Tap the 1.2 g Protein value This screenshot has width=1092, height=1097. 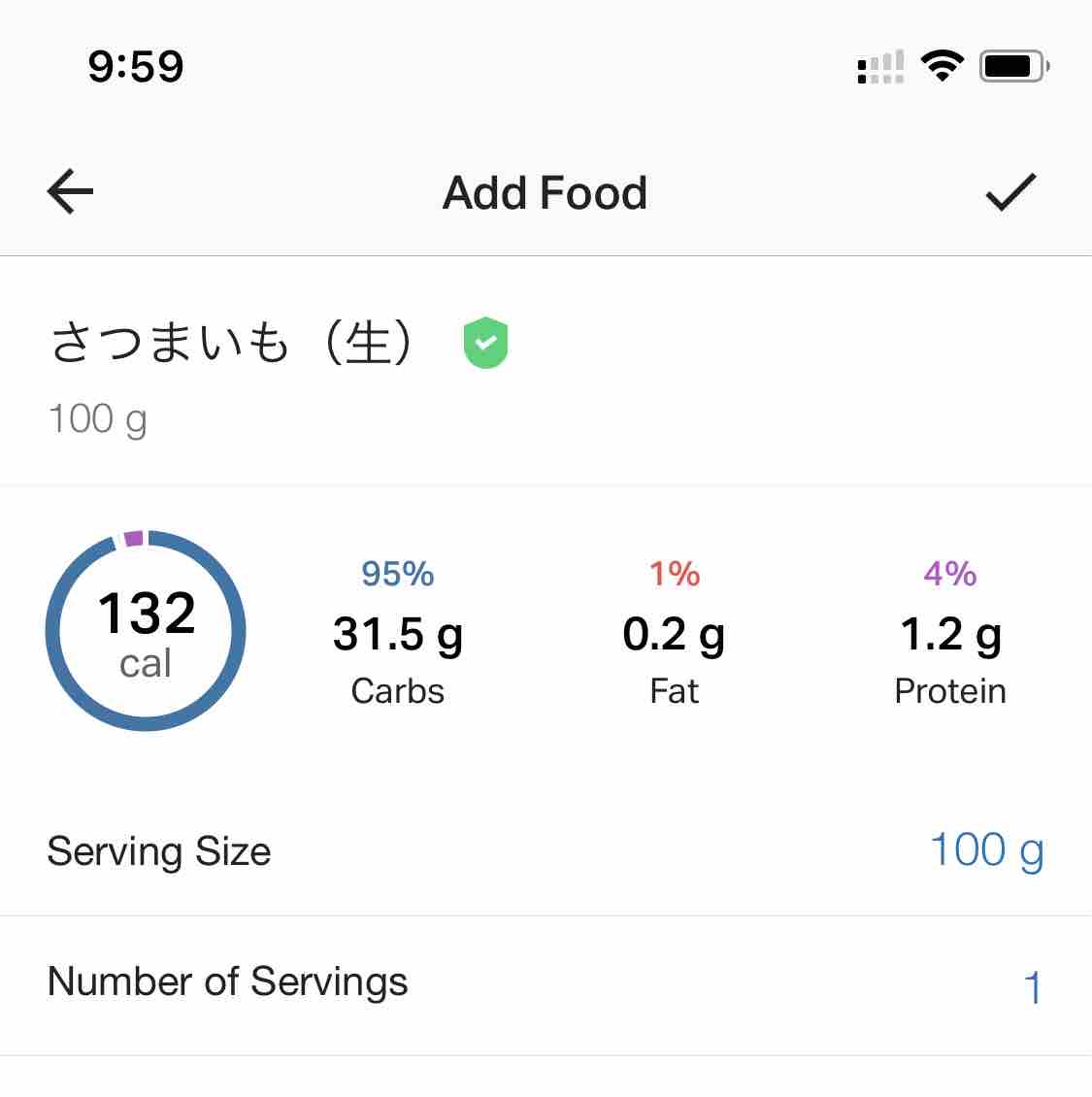point(950,635)
